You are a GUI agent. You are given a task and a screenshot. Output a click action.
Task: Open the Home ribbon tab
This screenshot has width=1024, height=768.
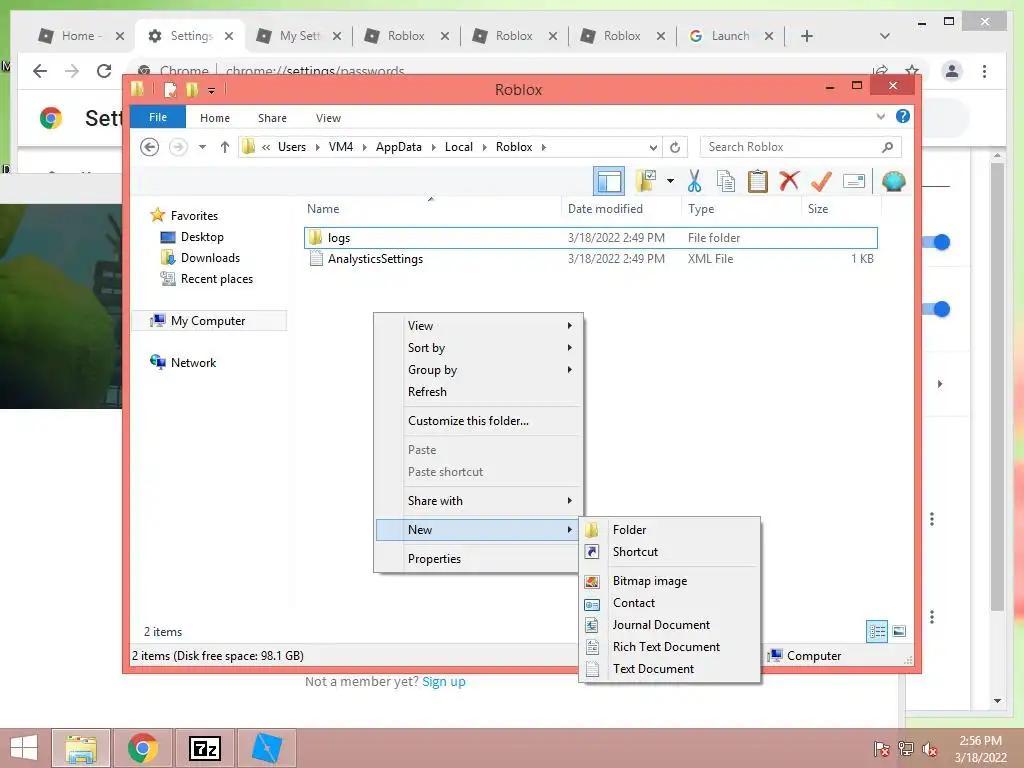215,118
